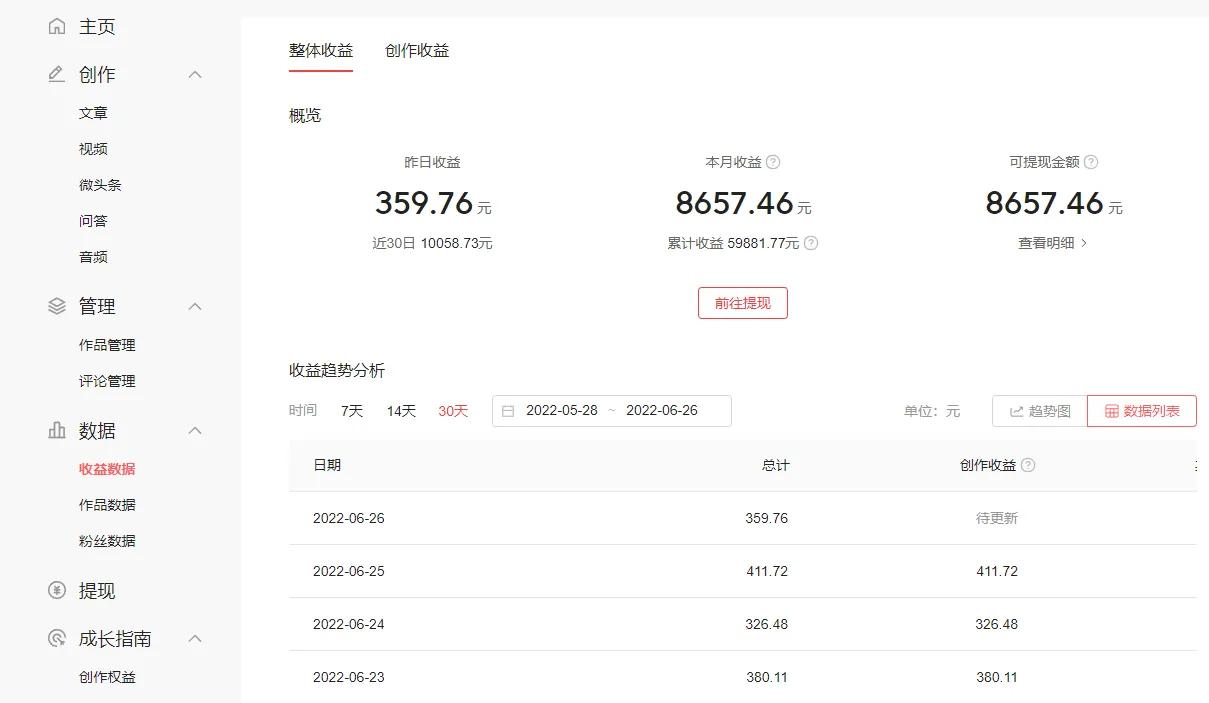Viewport: 1209px width, 703px height.
Task: Collapse the 成长指南 section chevron
Action: 195,638
